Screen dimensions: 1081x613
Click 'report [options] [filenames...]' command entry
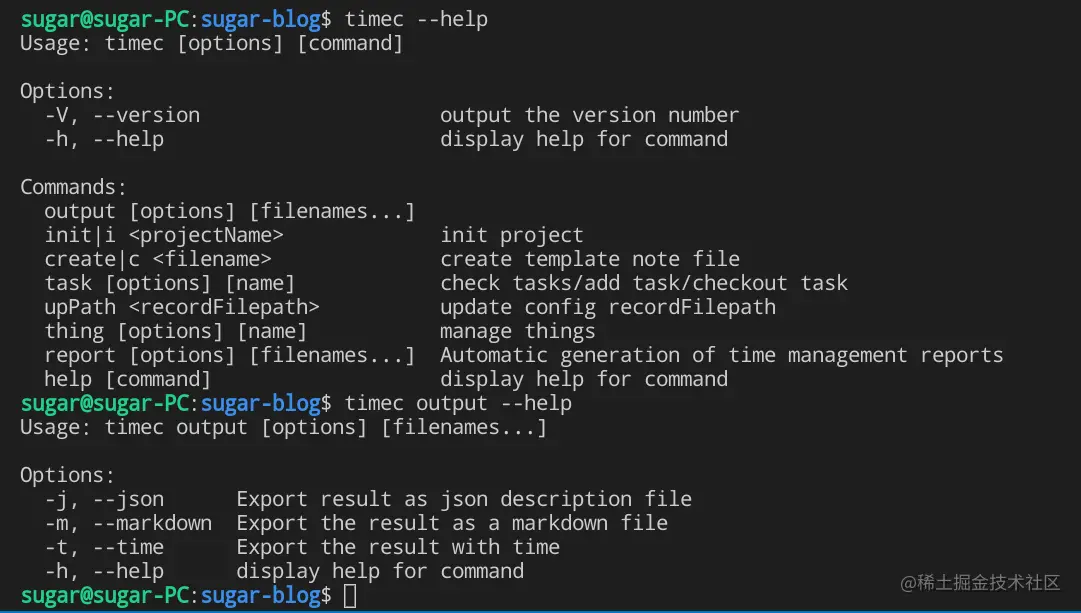pyautogui.click(x=229, y=355)
